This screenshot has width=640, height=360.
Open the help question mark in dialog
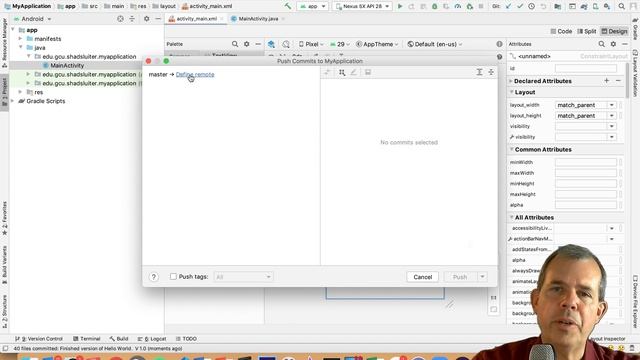pos(153,277)
